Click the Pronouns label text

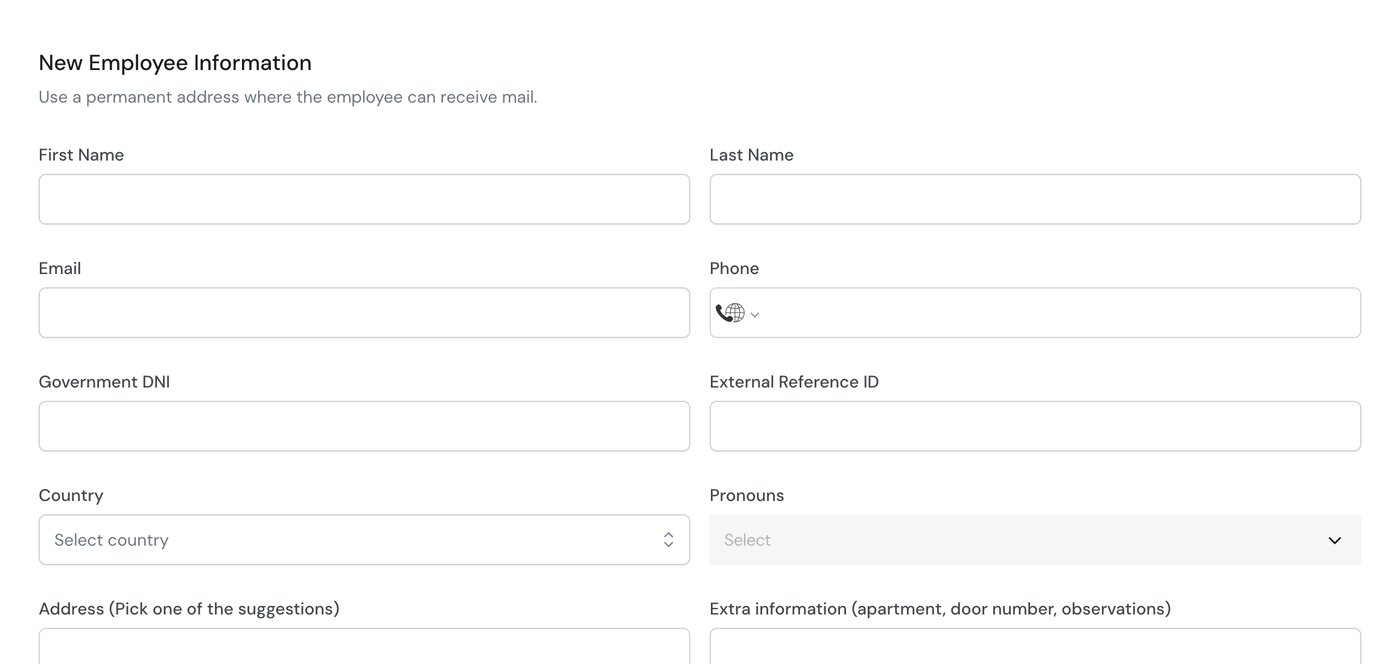pyautogui.click(x=747, y=496)
